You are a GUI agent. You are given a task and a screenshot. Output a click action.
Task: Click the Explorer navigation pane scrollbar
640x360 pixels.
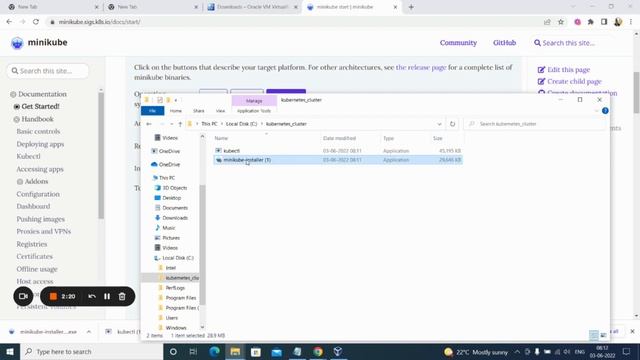(202, 244)
